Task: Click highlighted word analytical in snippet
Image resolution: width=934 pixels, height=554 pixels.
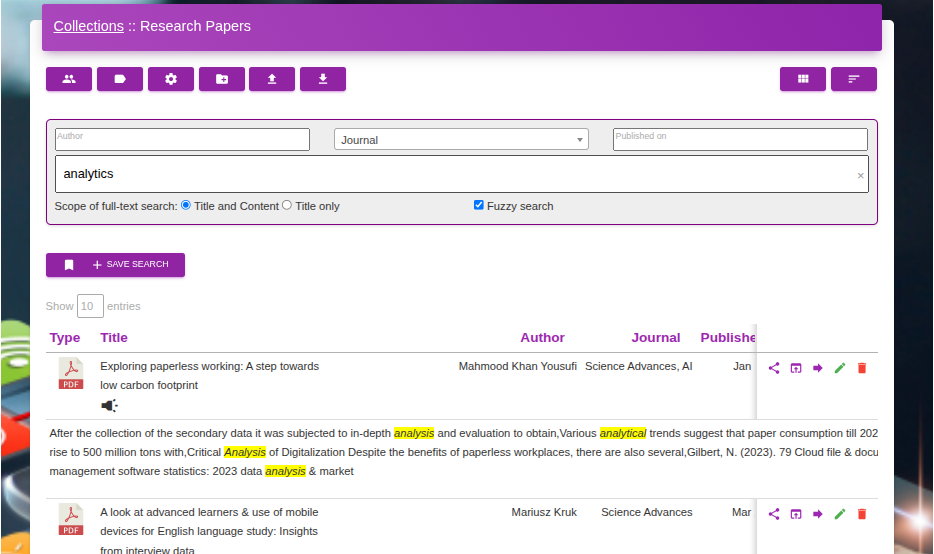Action: tap(622, 433)
